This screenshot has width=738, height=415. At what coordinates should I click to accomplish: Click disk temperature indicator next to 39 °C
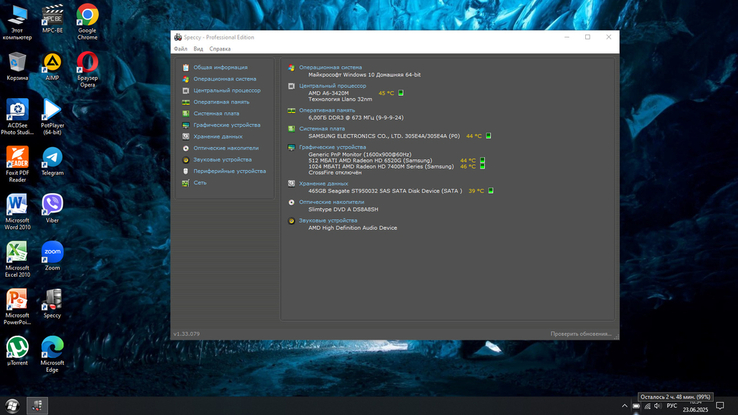(x=491, y=191)
